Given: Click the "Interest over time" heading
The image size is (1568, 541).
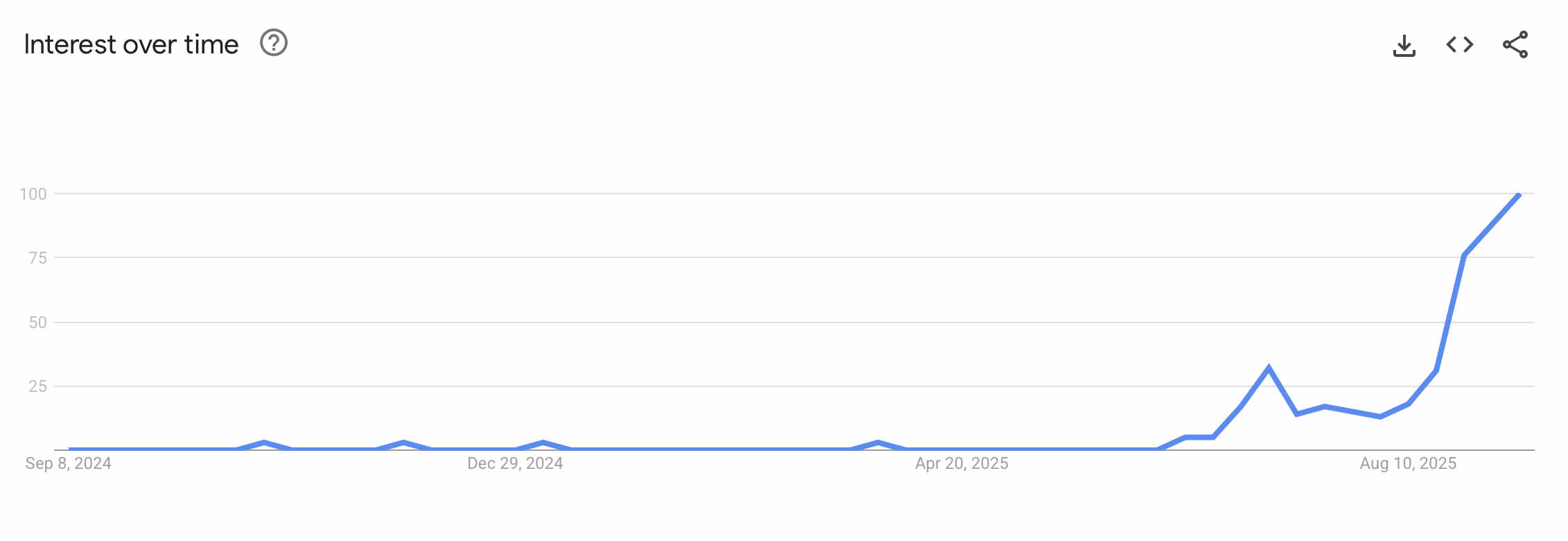Looking at the screenshot, I should tap(131, 44).
